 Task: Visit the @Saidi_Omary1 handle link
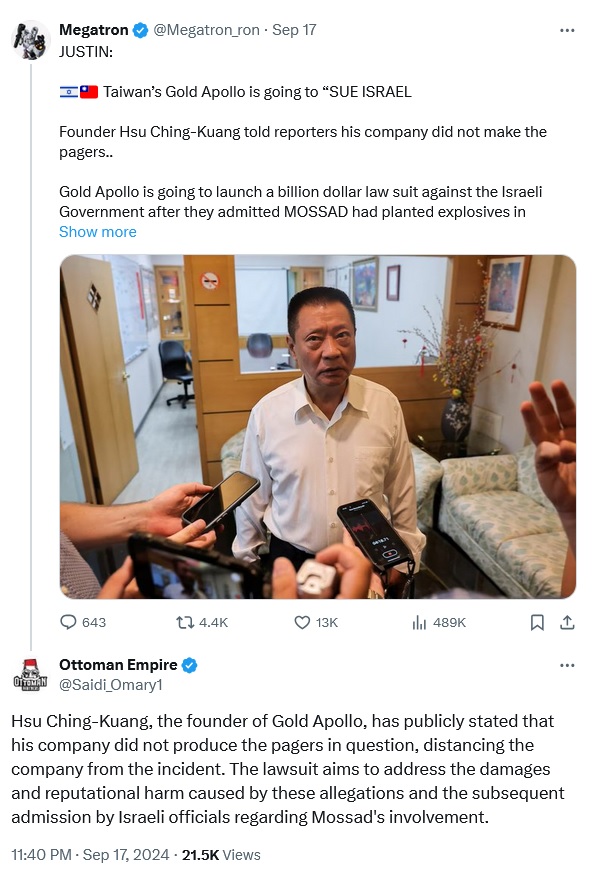(x=111, y=684)
